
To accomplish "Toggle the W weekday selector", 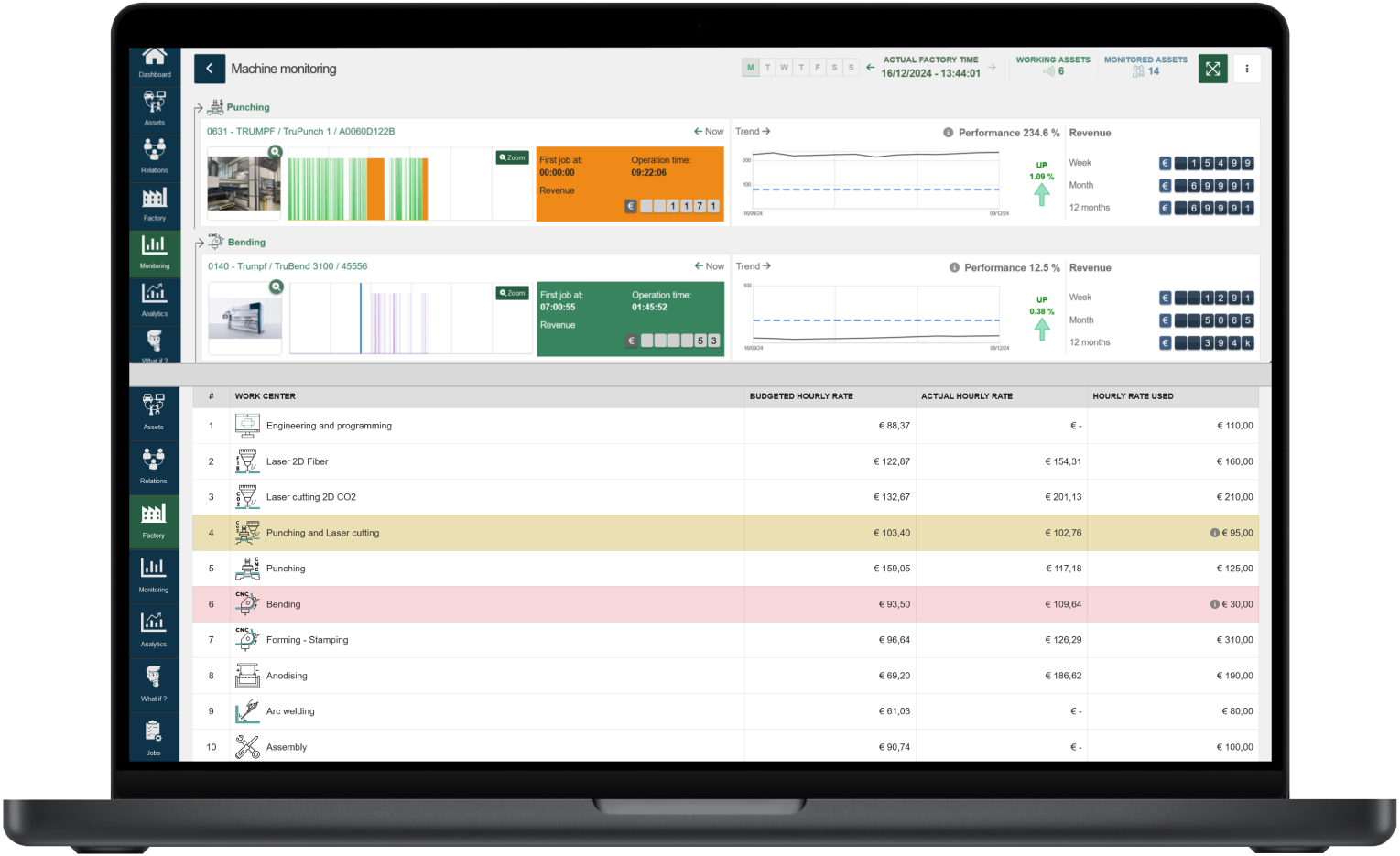I will 784,68.
